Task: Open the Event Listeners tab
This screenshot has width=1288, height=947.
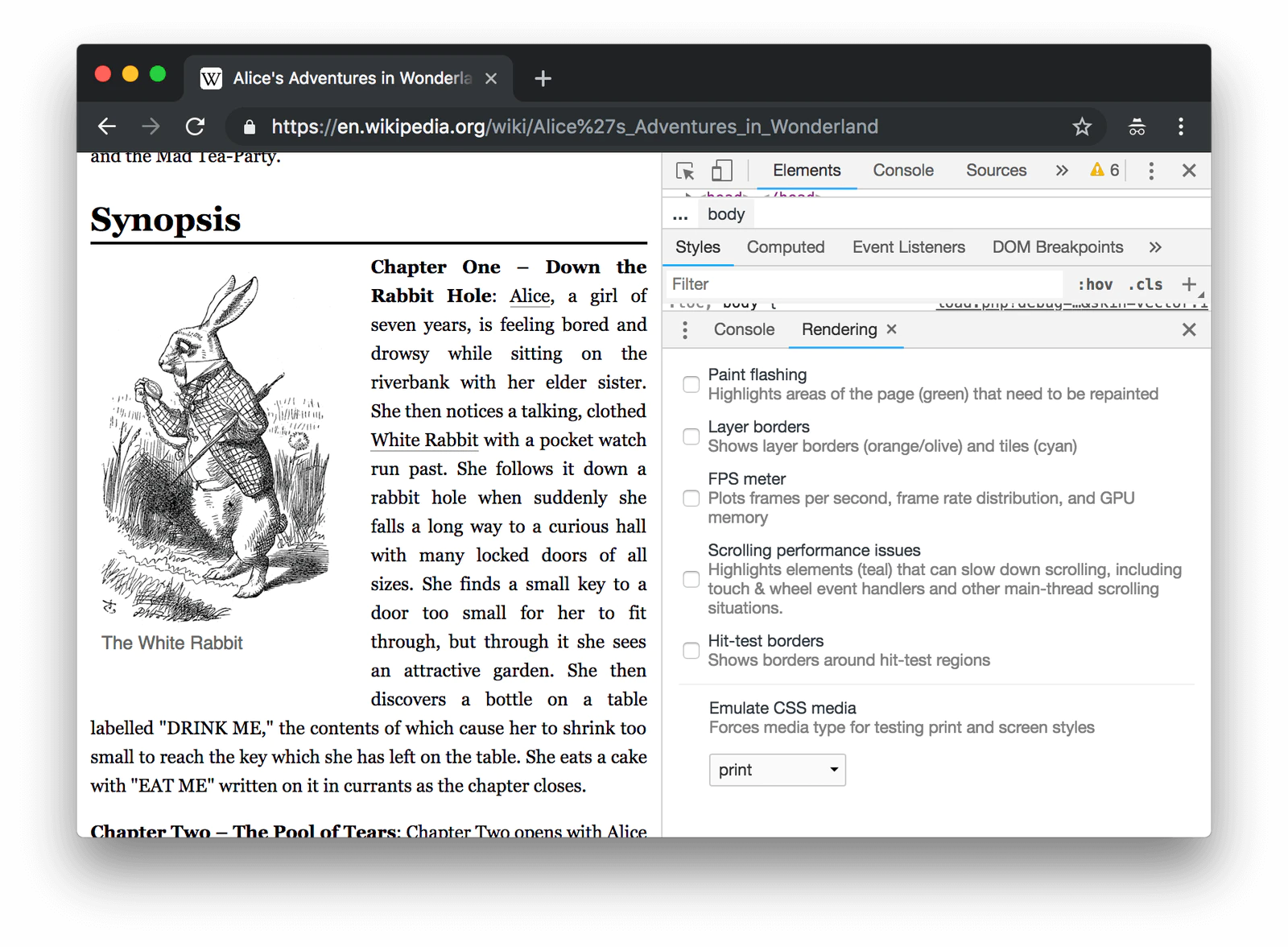Action: coord(909,247)
